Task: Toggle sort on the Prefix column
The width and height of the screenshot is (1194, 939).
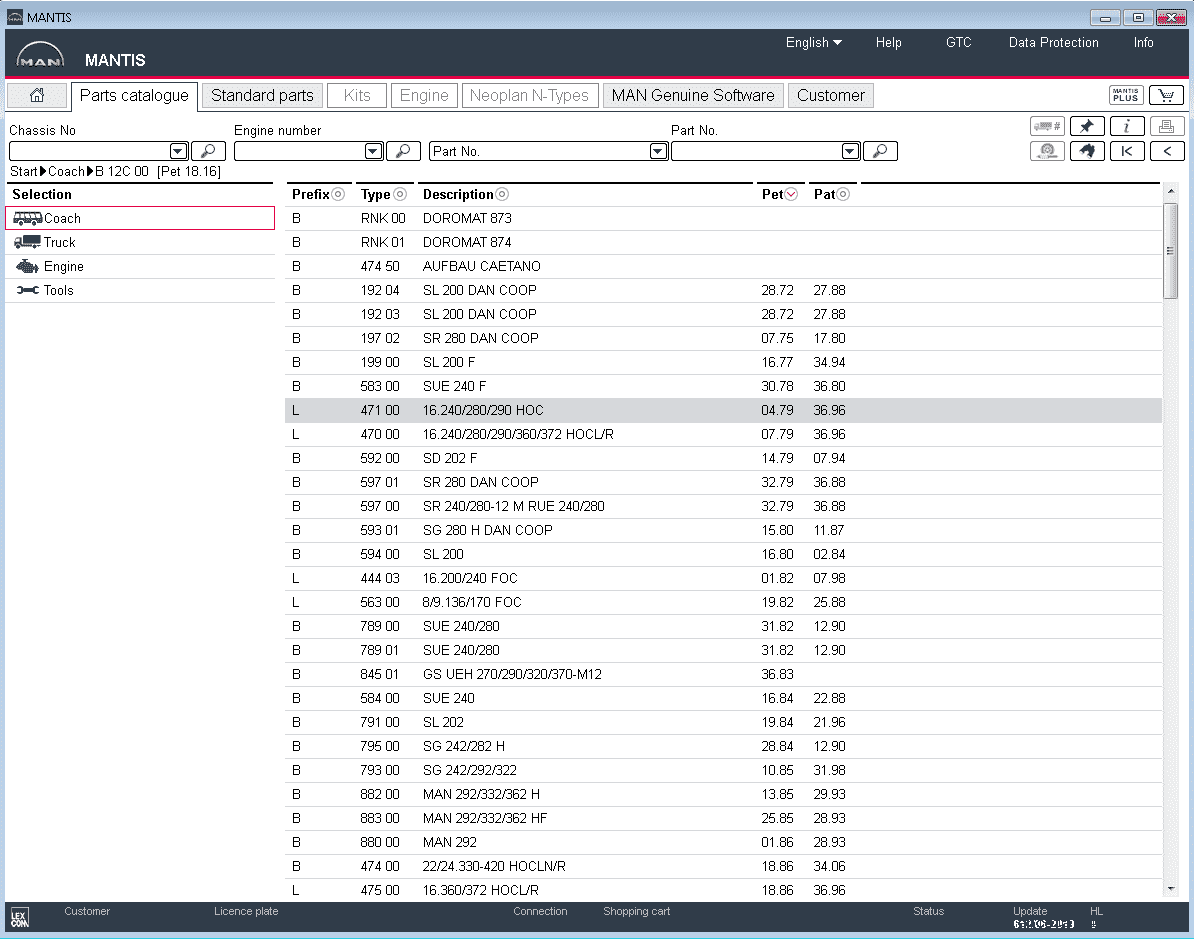Action: pyautogui.click(x=338, y=194)
